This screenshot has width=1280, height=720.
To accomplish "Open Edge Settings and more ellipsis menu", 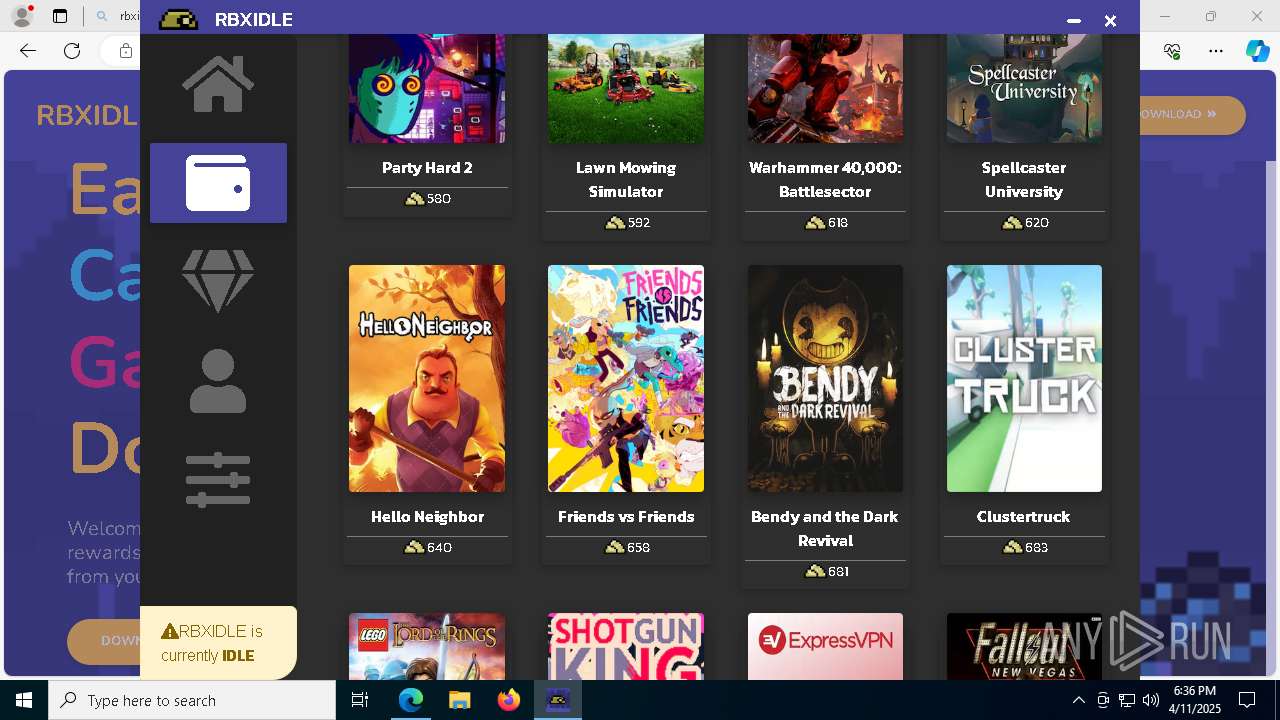I will pyautogui.click(x=1216, y=51).
